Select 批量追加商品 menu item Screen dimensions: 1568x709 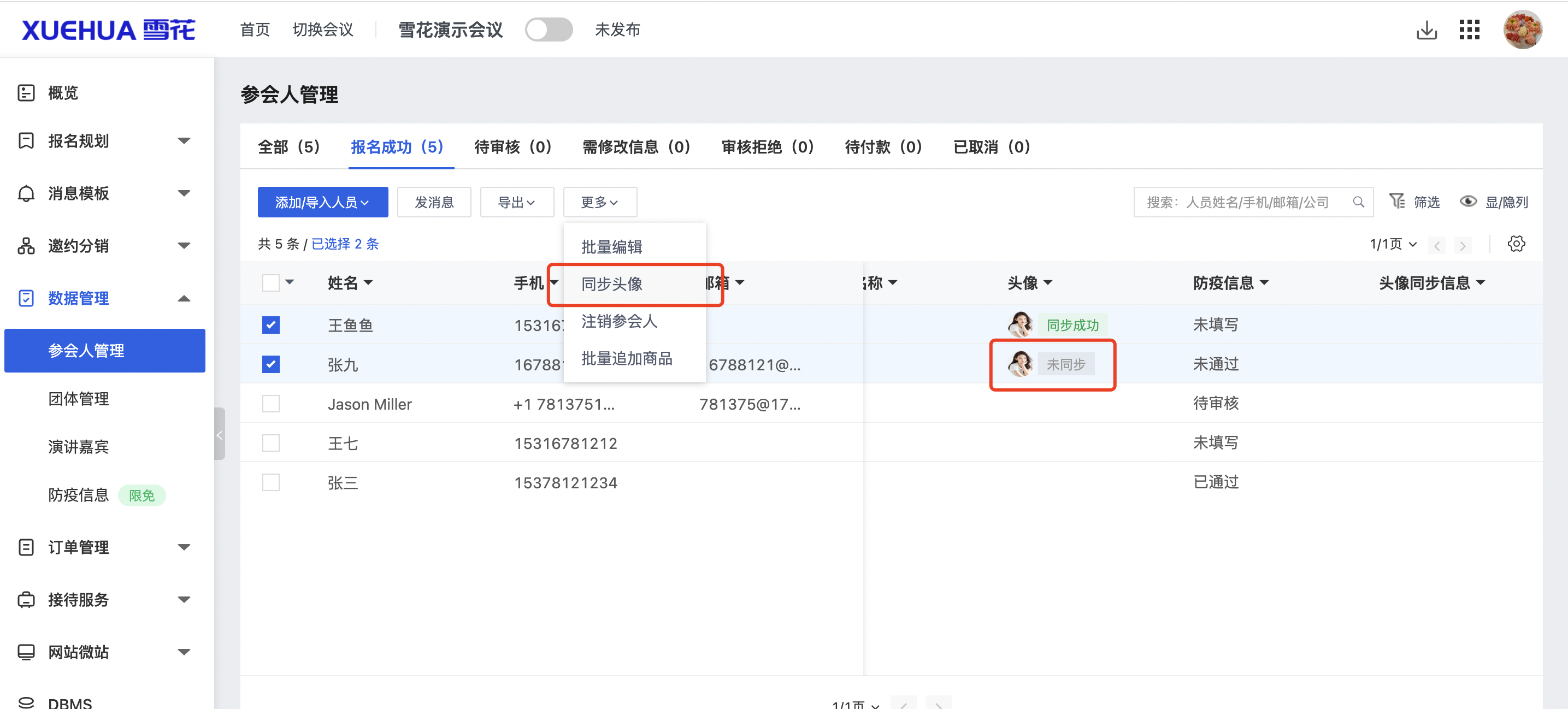[x=634, y=358]
